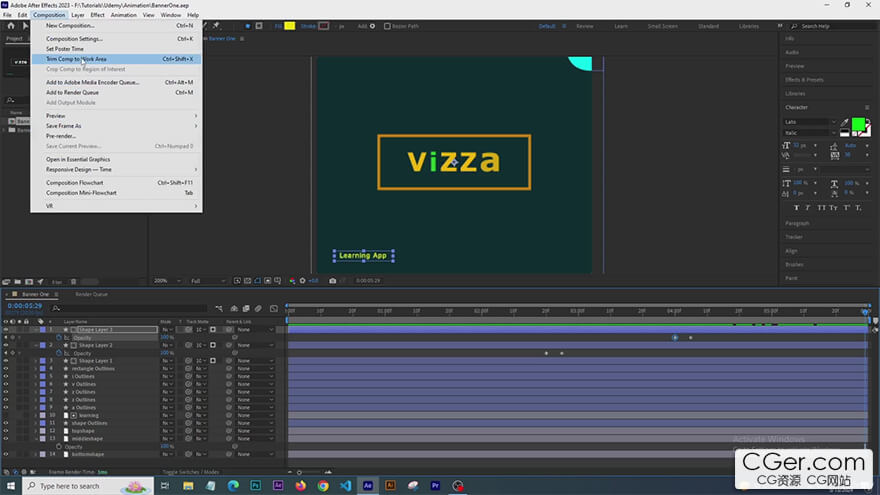Screen dimensions: 880x495
Task: Open Parent dropdown for bottomshape layer
Action: pyautogui.click(x=255, y=455)
